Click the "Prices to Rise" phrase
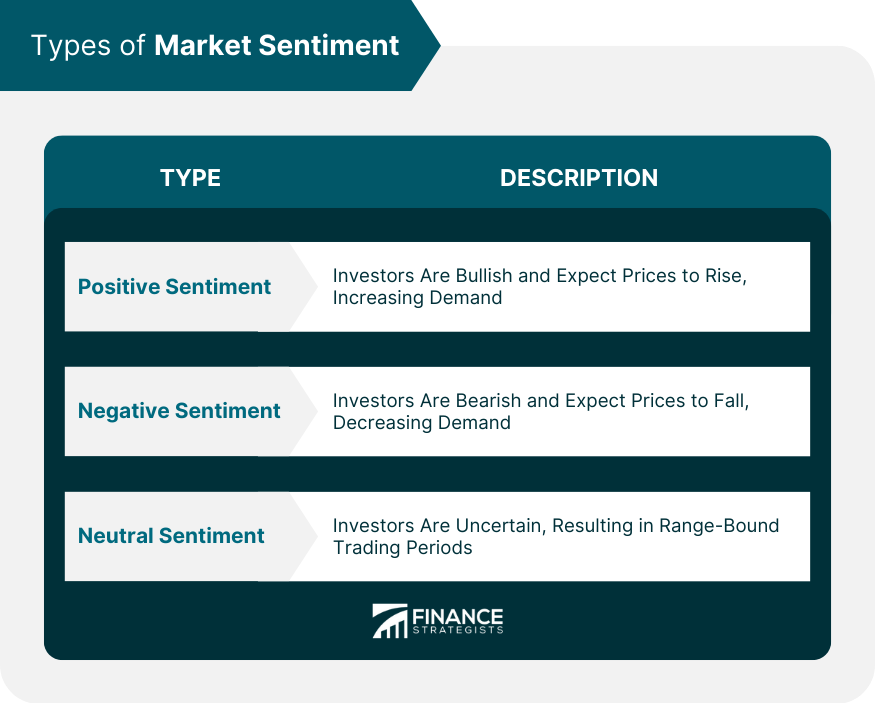The height and width of the screenshot is (703, 875). pos(684,276)
